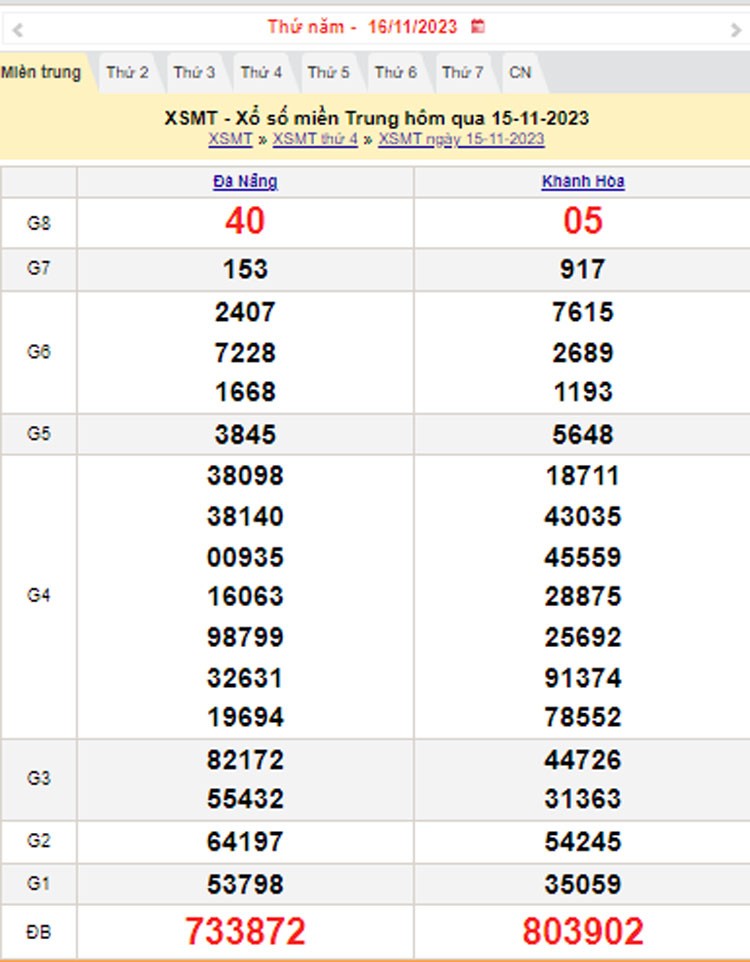
Task: Click the next day arrow
Action: [736, 30]
